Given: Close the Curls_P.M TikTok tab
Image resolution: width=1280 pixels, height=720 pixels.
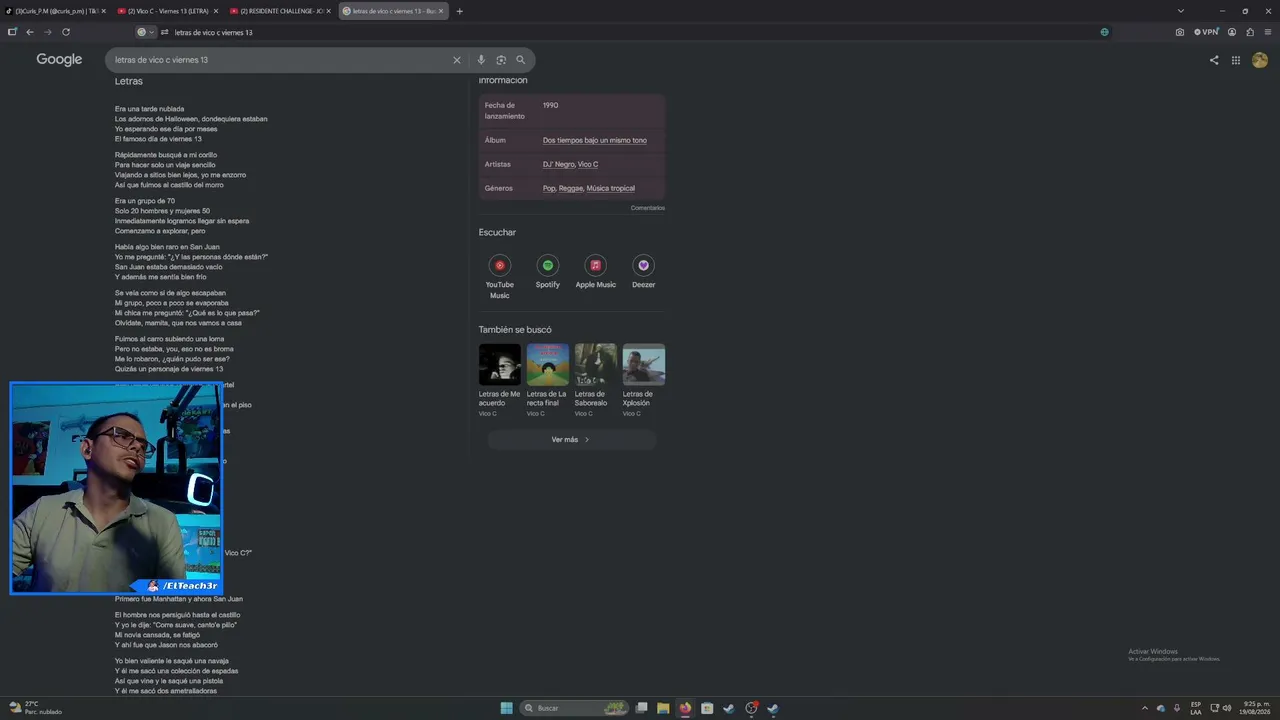Looking at the screenshot, I should [103, 11].
